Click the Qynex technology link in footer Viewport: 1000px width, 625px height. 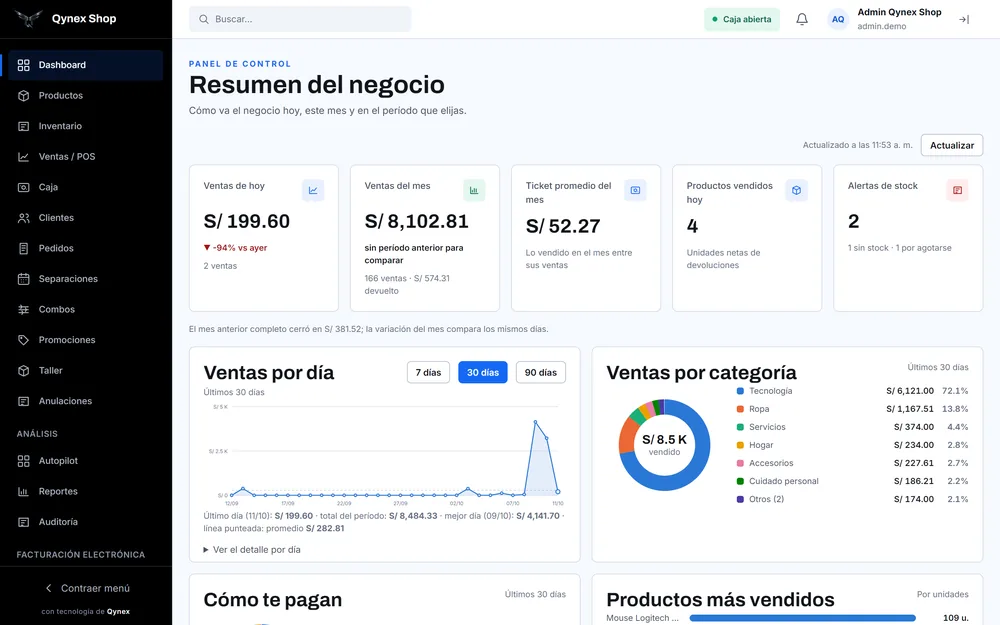[118, 612]
